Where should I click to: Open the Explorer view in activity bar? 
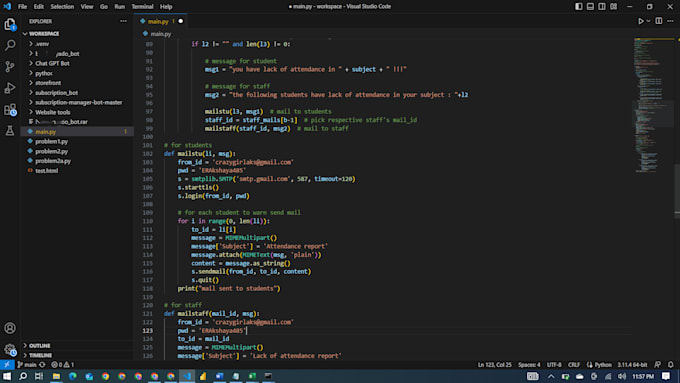pos(10,24)
